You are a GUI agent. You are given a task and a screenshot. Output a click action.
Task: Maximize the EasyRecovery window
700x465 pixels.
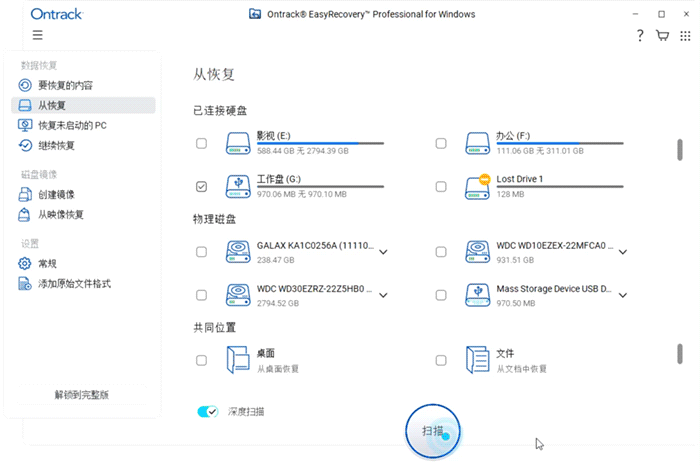(x=661, y=14)
